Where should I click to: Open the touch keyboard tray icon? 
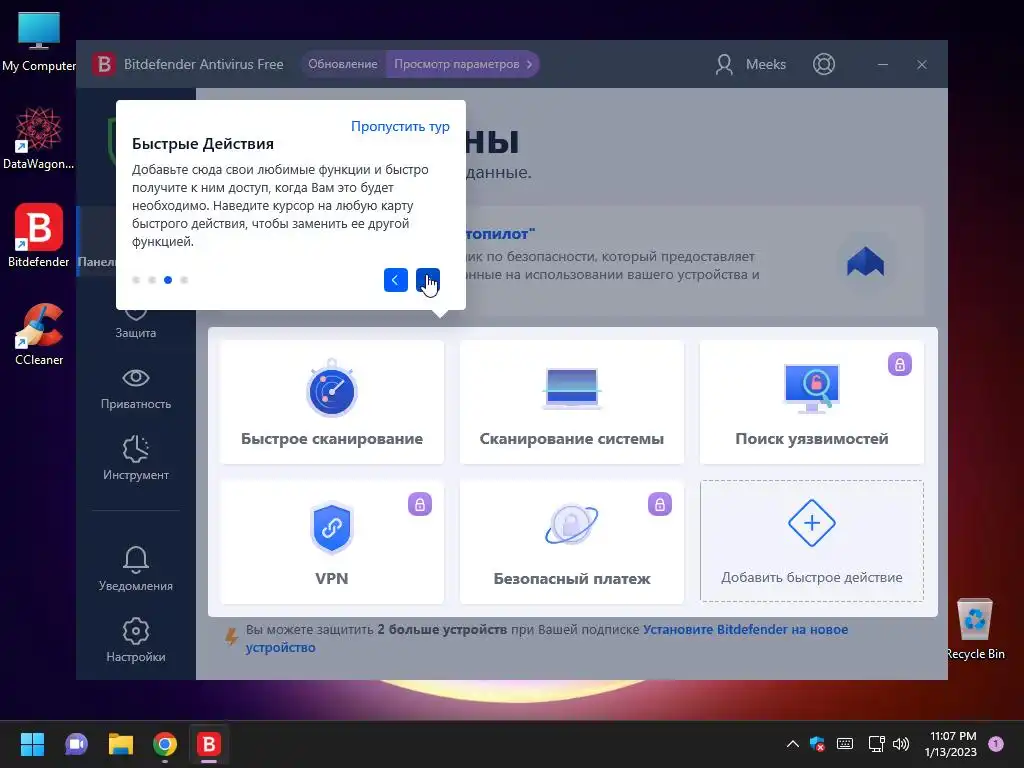(x=844, y=744)
